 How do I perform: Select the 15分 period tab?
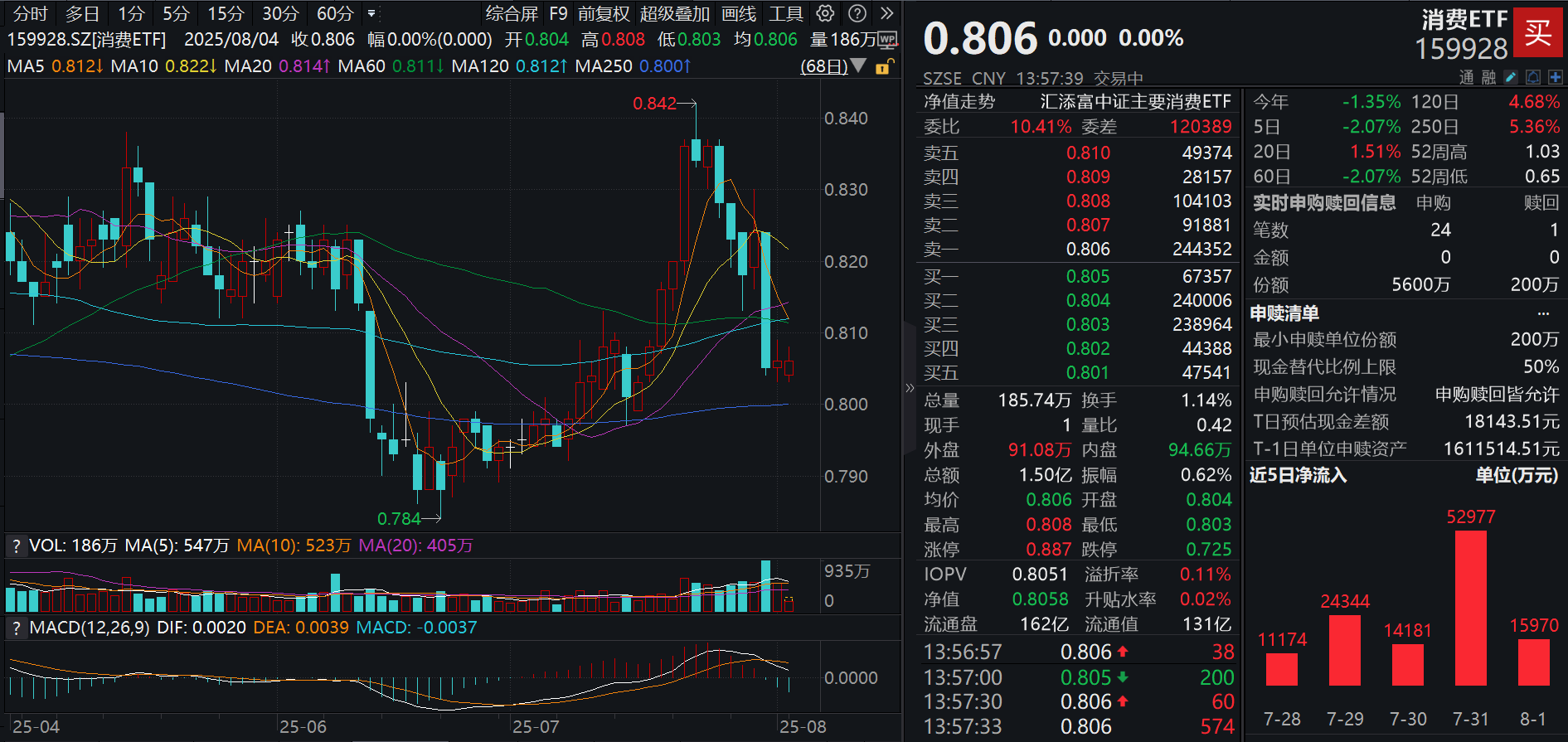(x=226, y=13)
